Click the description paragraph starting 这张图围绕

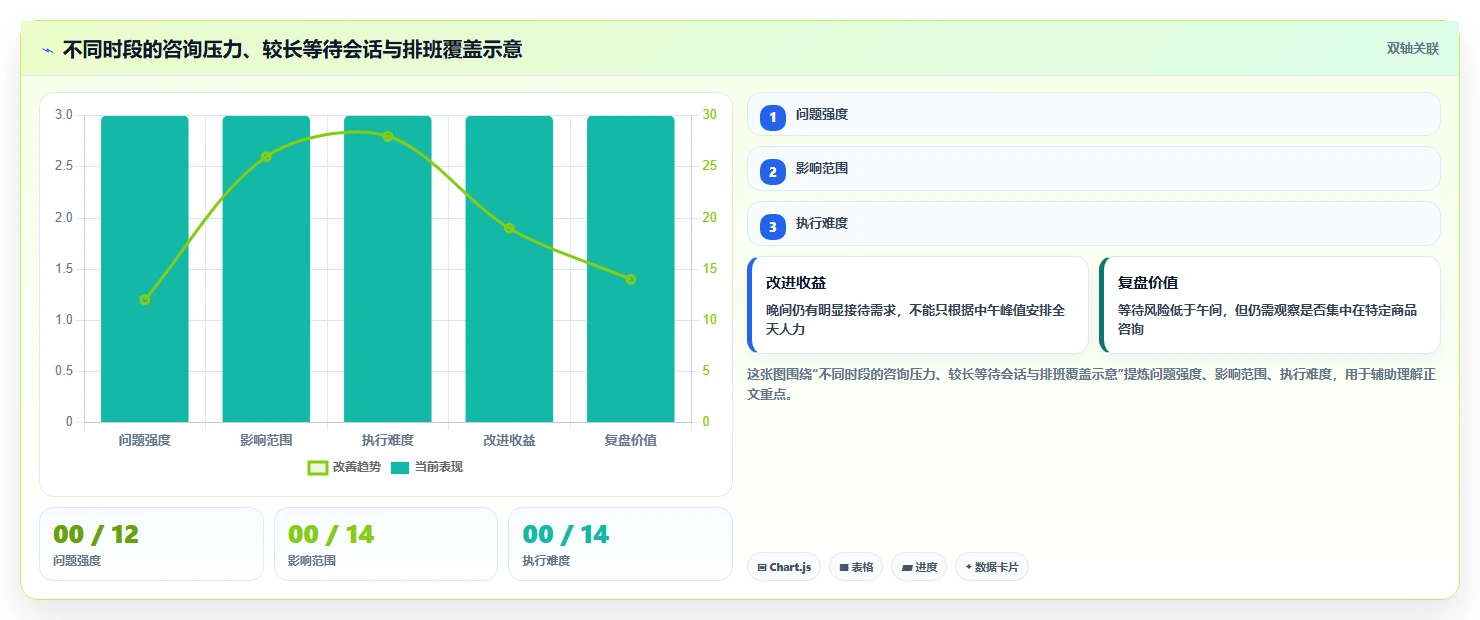pyautogui.click(x=1092, y=384)
